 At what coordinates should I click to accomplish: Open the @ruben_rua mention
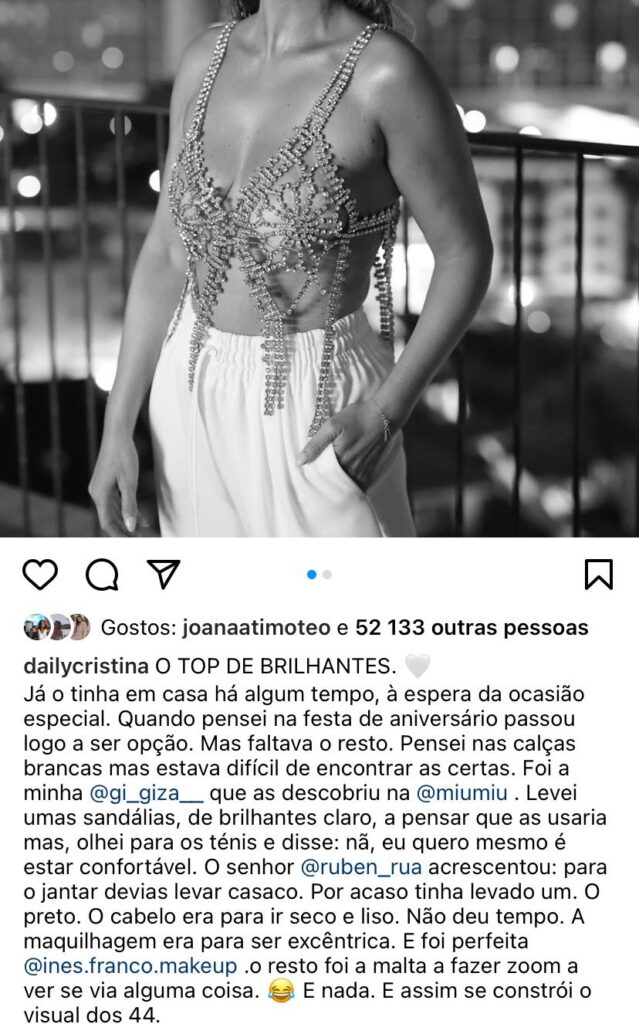[361, 868]
